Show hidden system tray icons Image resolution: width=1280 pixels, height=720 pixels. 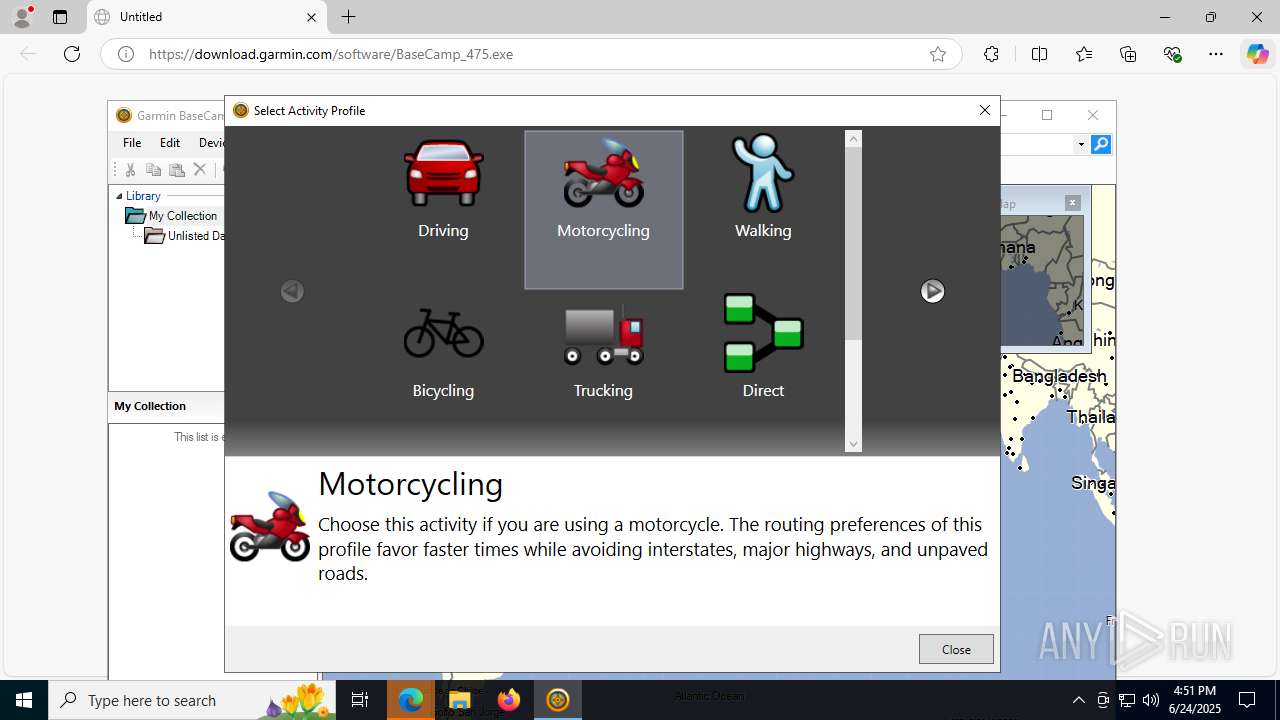pyautogui.click(x=1078, y=700)
